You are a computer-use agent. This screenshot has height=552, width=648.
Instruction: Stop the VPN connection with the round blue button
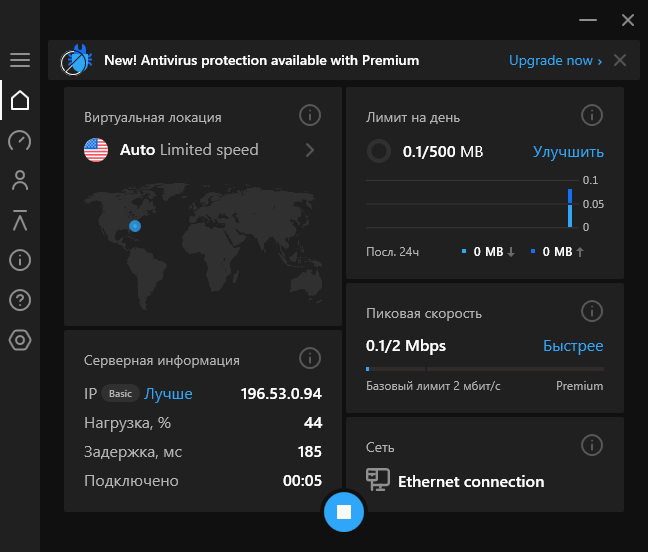(x=344, y=512)
